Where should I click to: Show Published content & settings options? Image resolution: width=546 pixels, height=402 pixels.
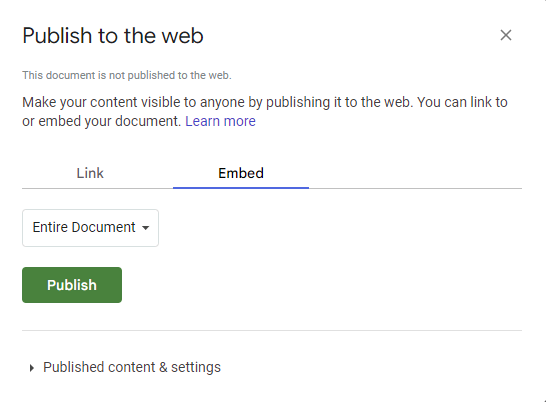[125, 367]
